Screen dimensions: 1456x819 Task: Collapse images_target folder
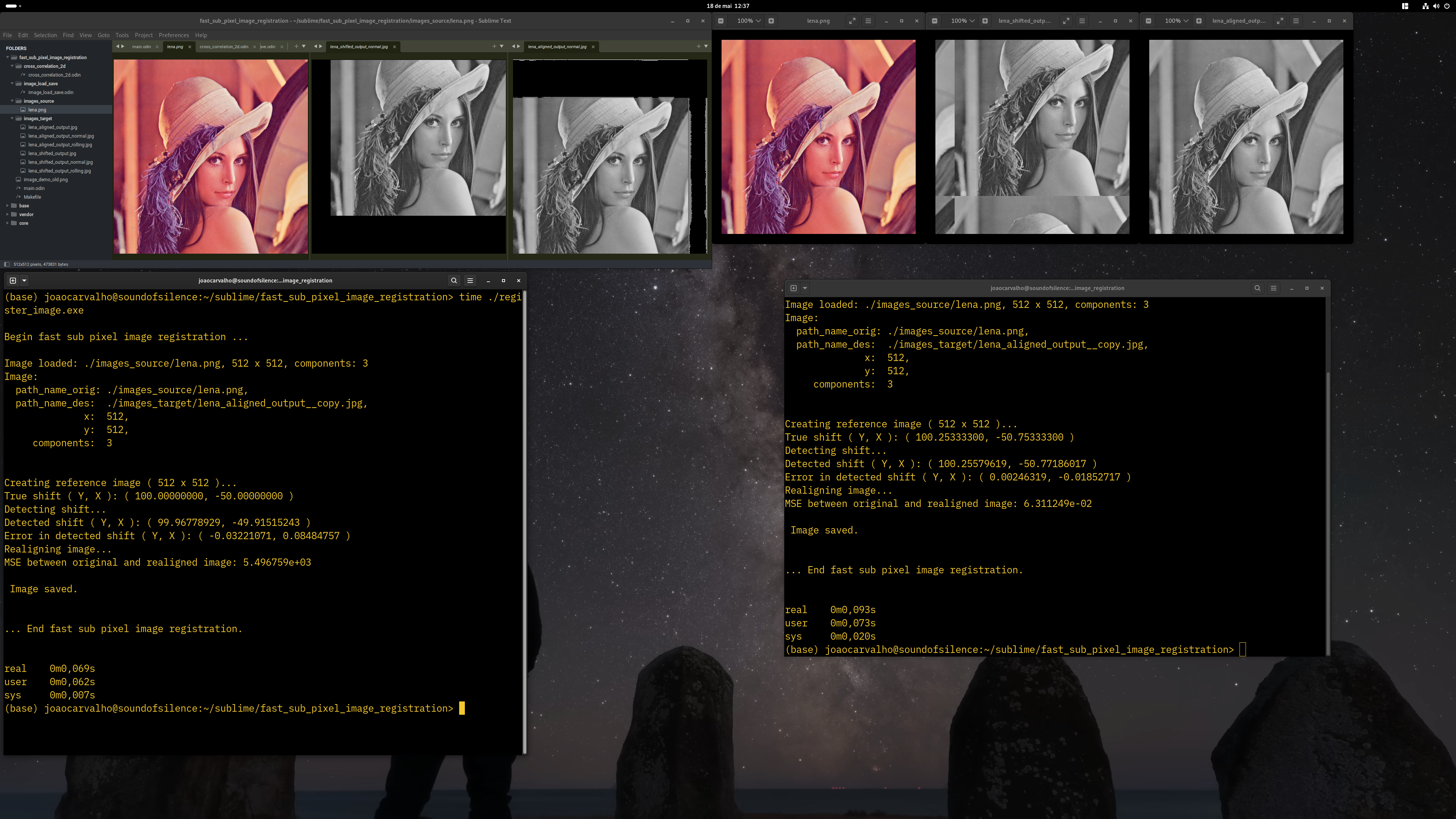12,119
